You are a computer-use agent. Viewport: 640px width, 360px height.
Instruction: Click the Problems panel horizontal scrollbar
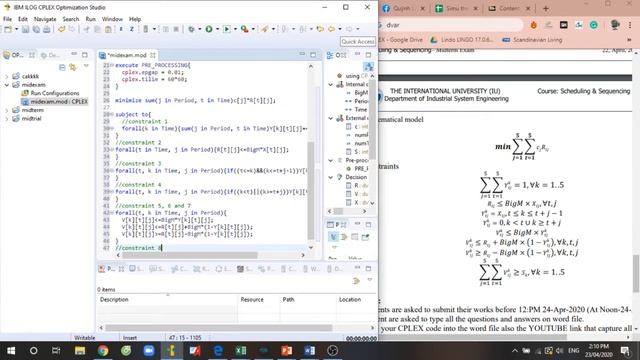pos(219,328)
